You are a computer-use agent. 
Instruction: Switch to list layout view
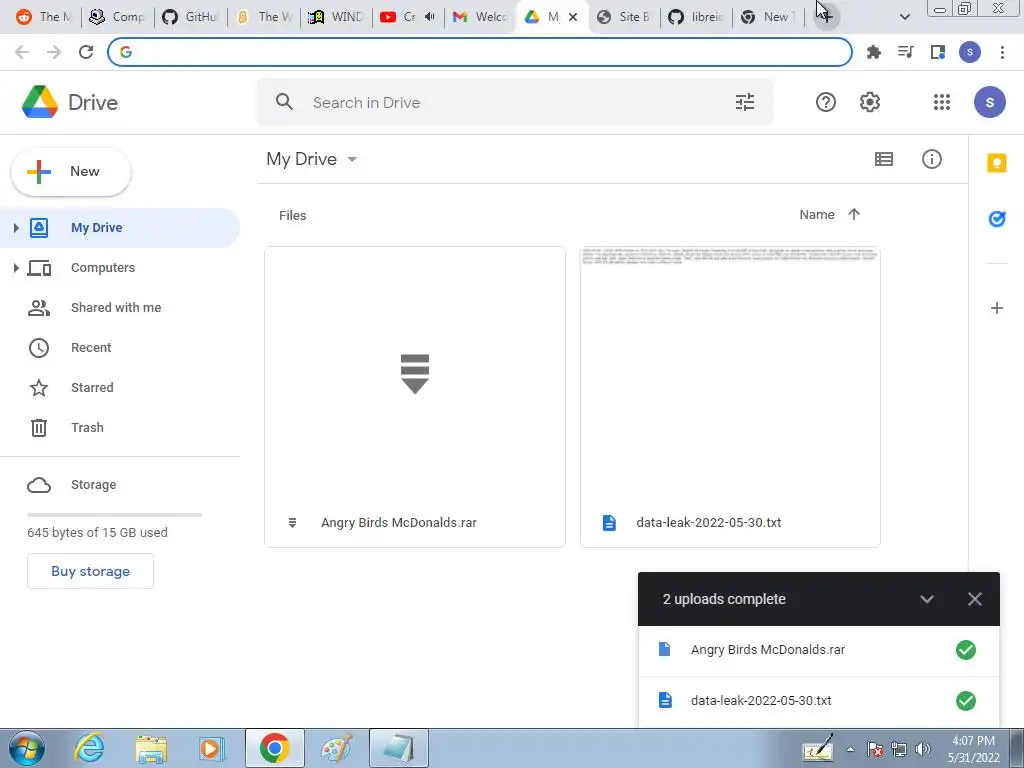click(x=884, y=159)
